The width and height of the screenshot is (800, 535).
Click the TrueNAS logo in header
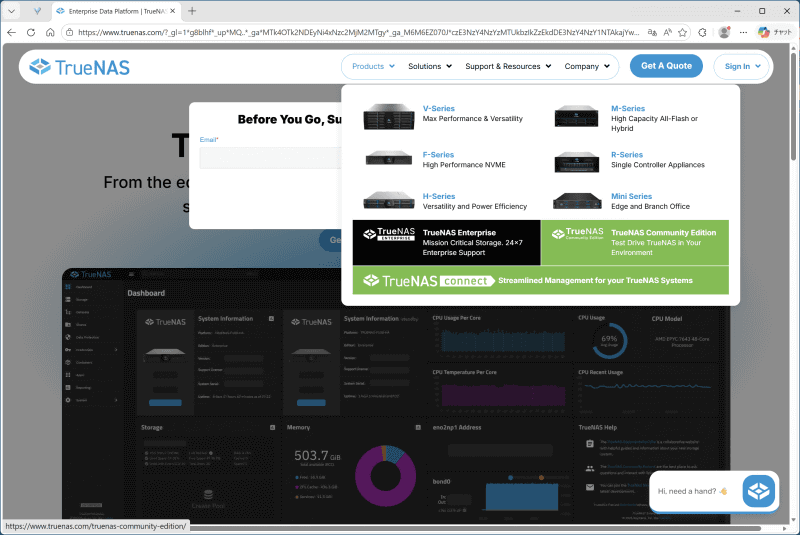pyautogui.click(x=80, y=67)
